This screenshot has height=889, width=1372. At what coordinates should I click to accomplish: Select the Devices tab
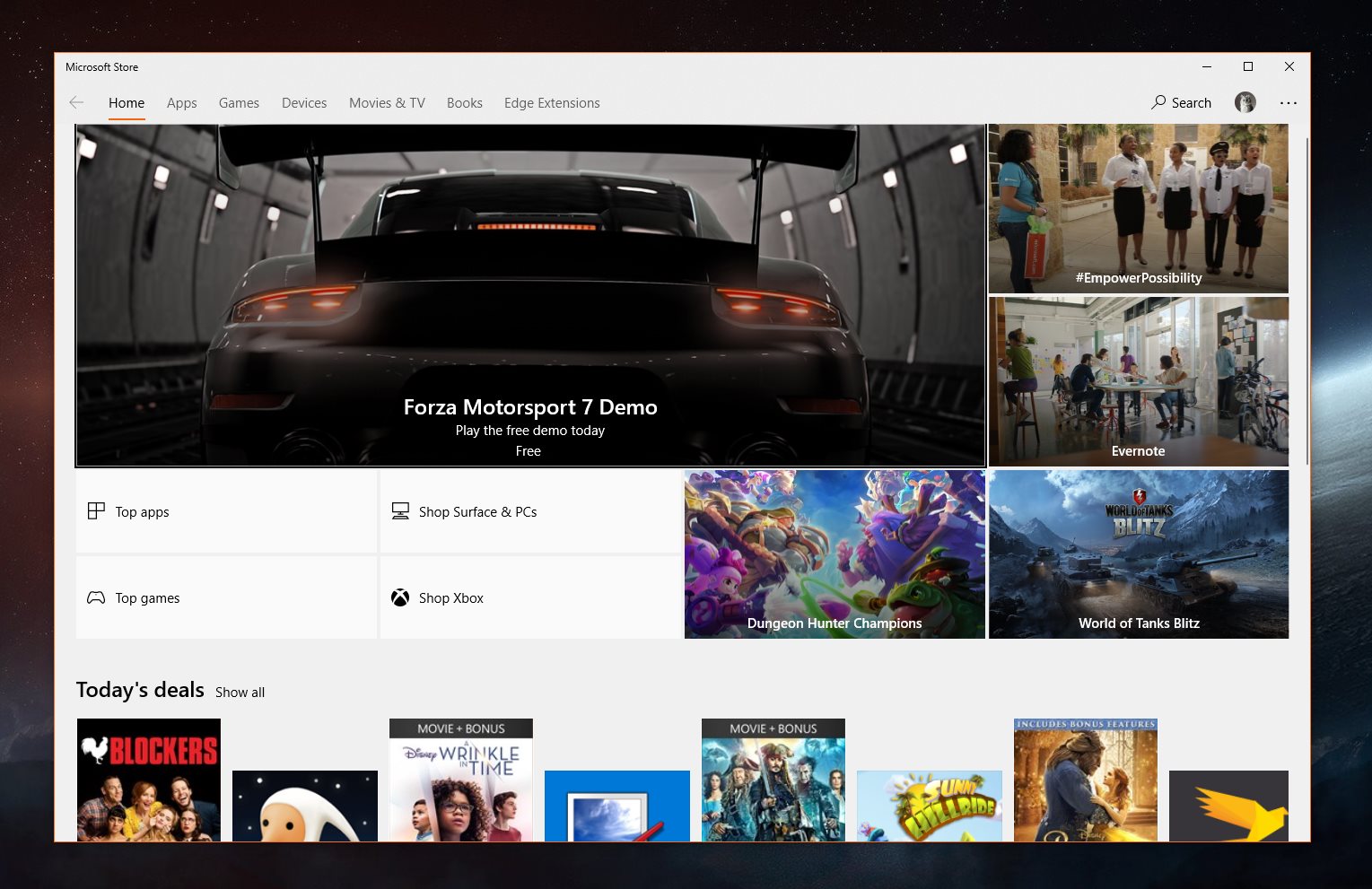[304, 103]
